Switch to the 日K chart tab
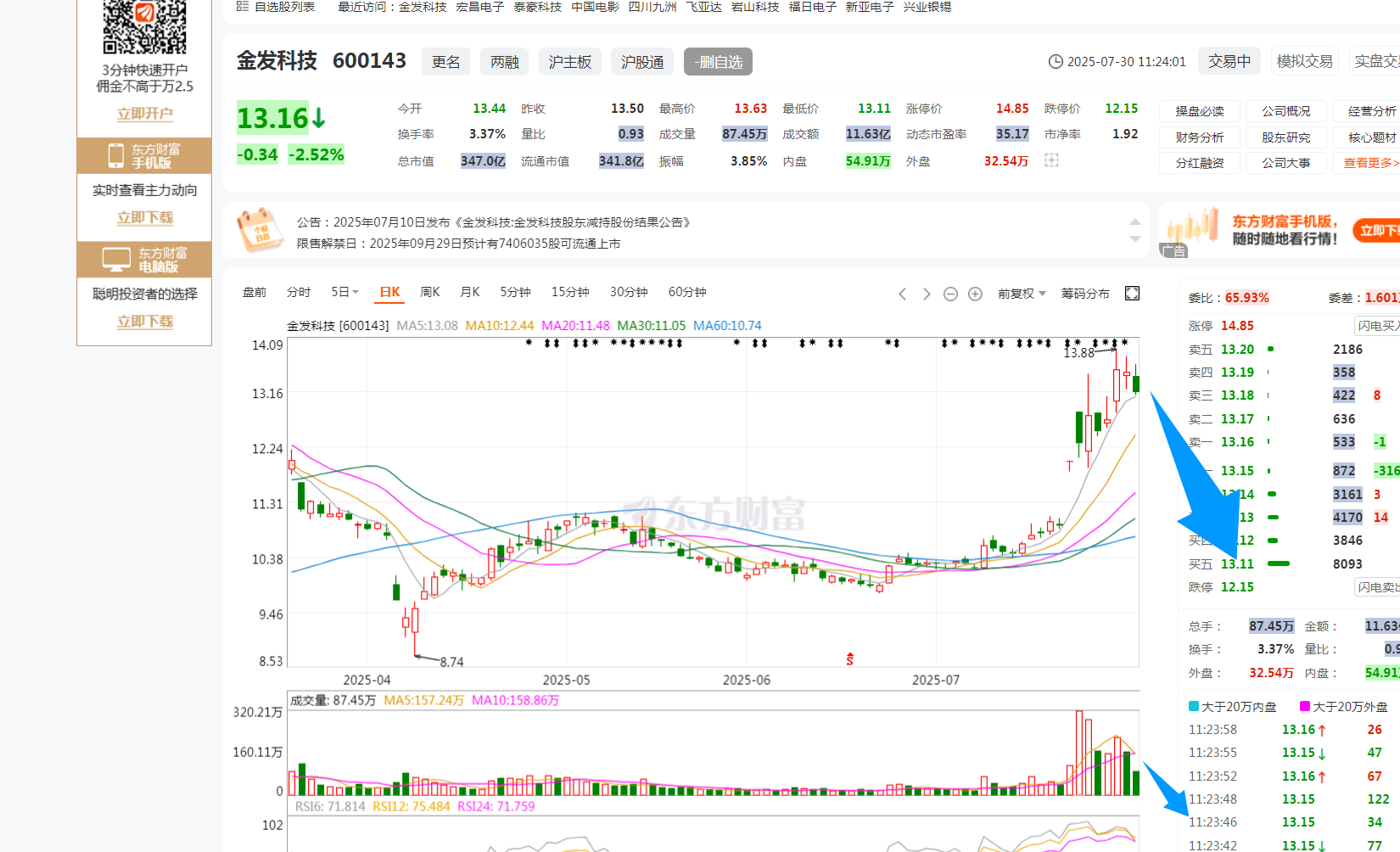This screenshot has width=1400, height=852. [x=389, y=292]
